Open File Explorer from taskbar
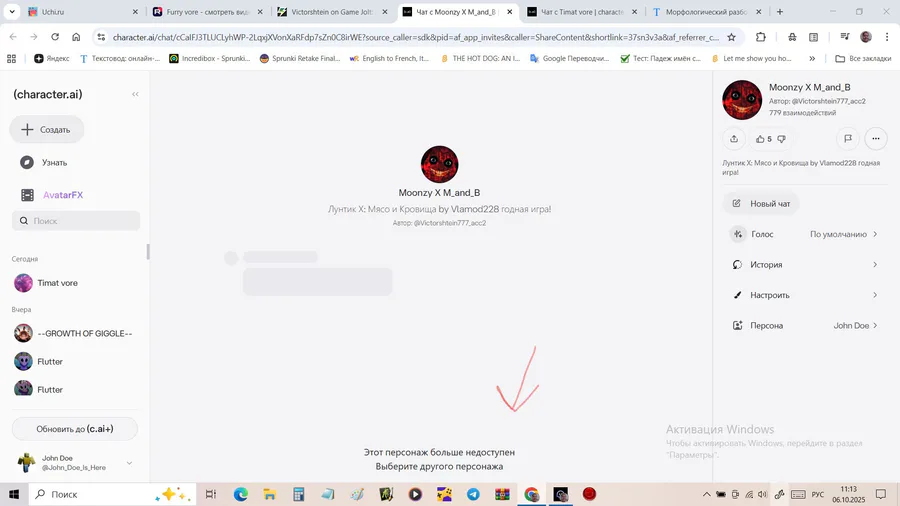The width and height of the screenshot is (900, 506). click(x=269, y=494)
